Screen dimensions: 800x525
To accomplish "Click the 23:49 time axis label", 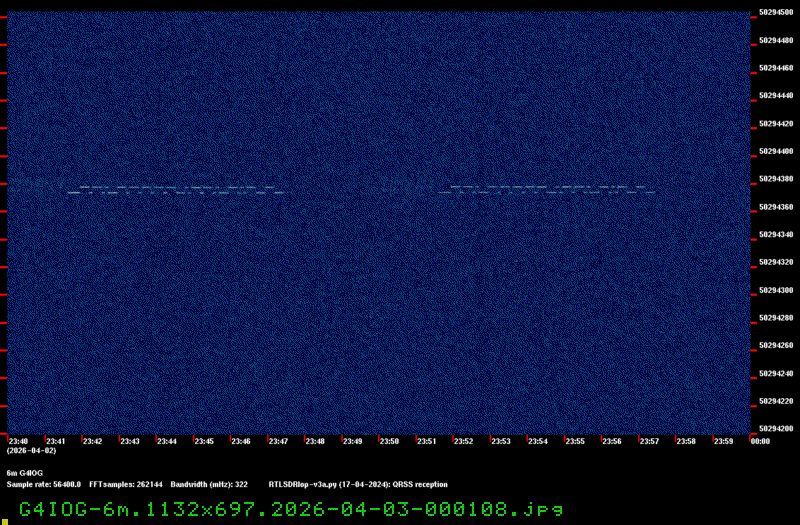I will click(352, 441).
